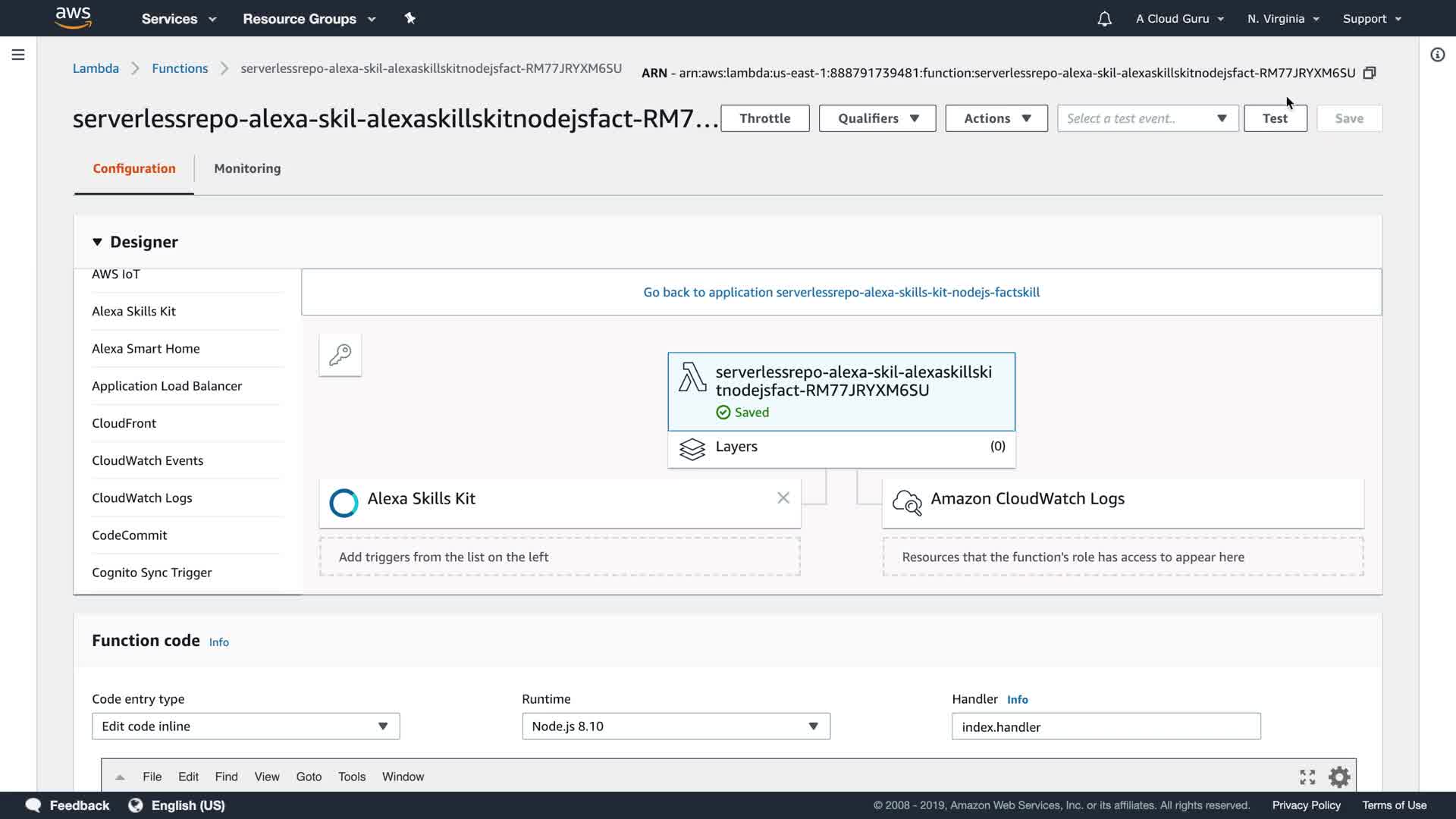The width and height of the screenshot is (1456, 819).
Task: Expand the Runtime Node.js 8.10 dropdown
Action: (x=675, y=726)
